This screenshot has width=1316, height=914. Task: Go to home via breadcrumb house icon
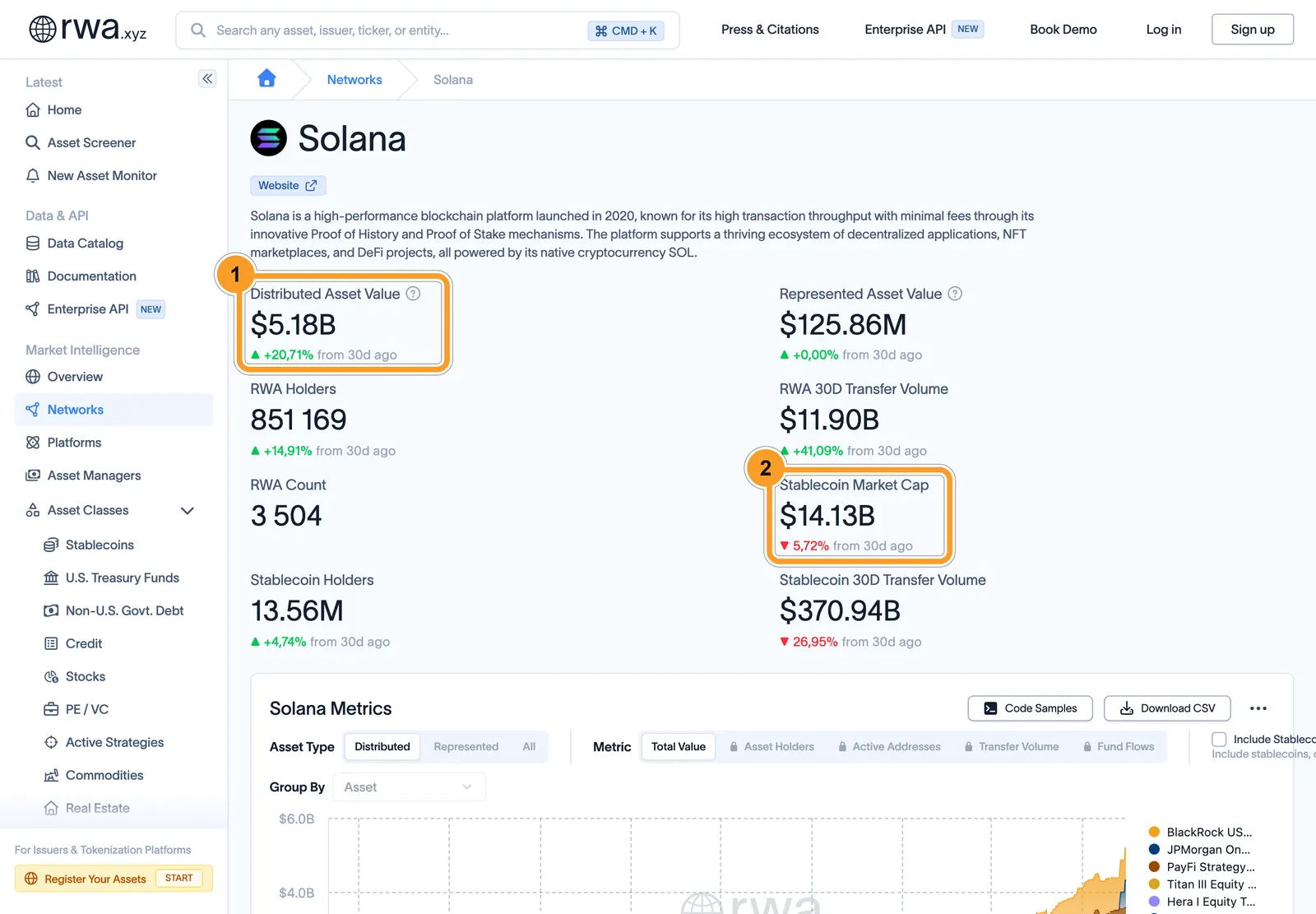click(266, 79)
